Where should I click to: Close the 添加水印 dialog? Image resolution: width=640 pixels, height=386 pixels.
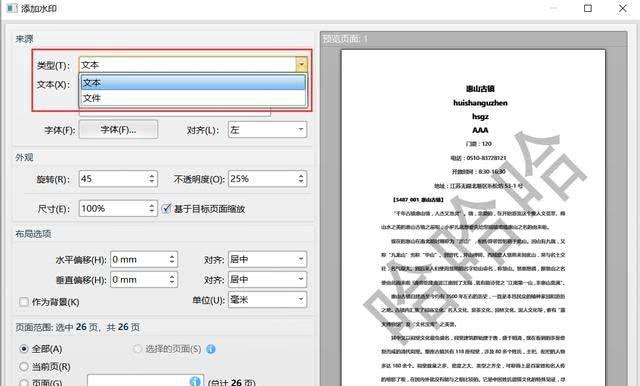click(x=622, y=8)
